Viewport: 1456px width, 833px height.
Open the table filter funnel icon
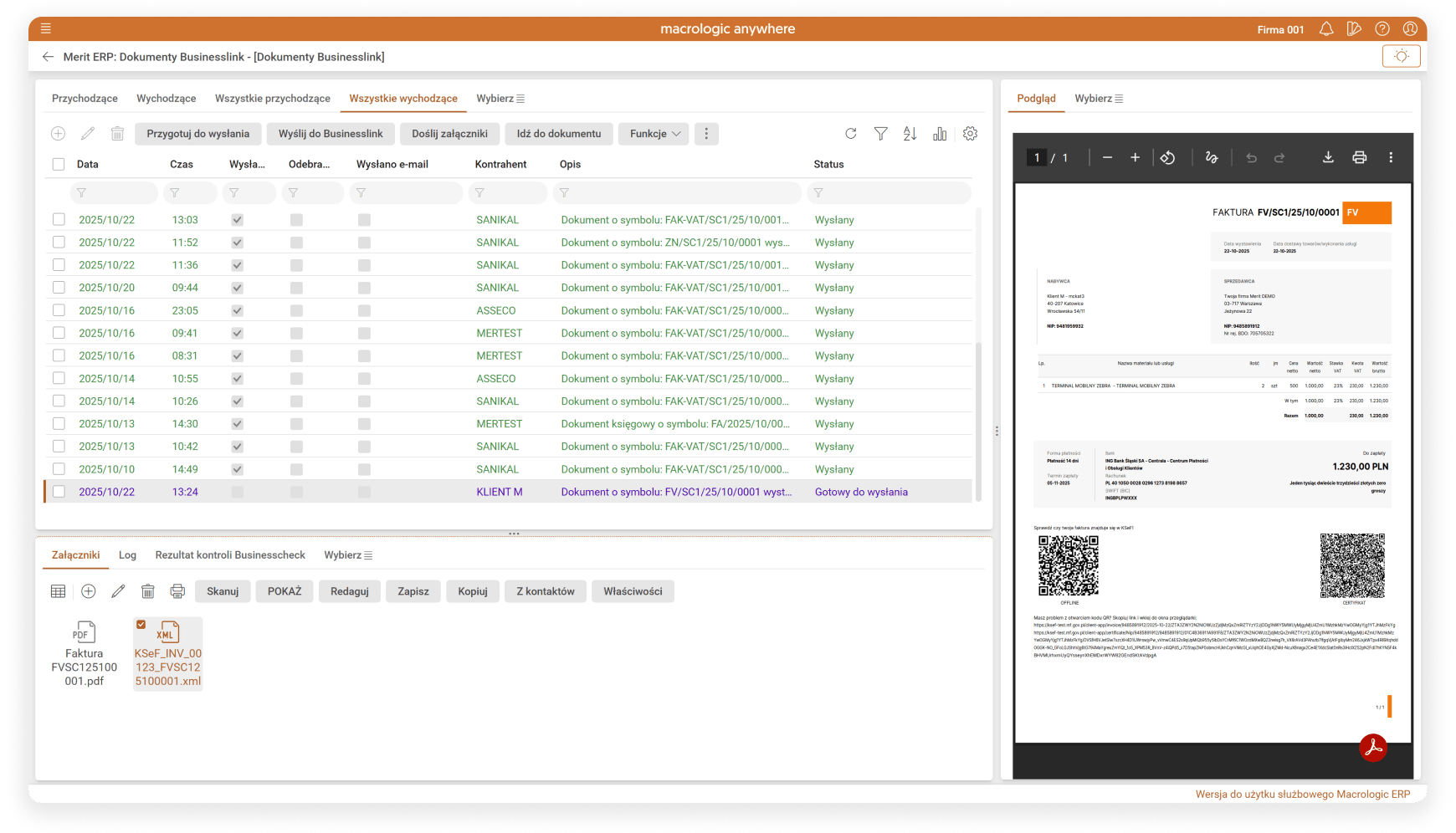880,134
